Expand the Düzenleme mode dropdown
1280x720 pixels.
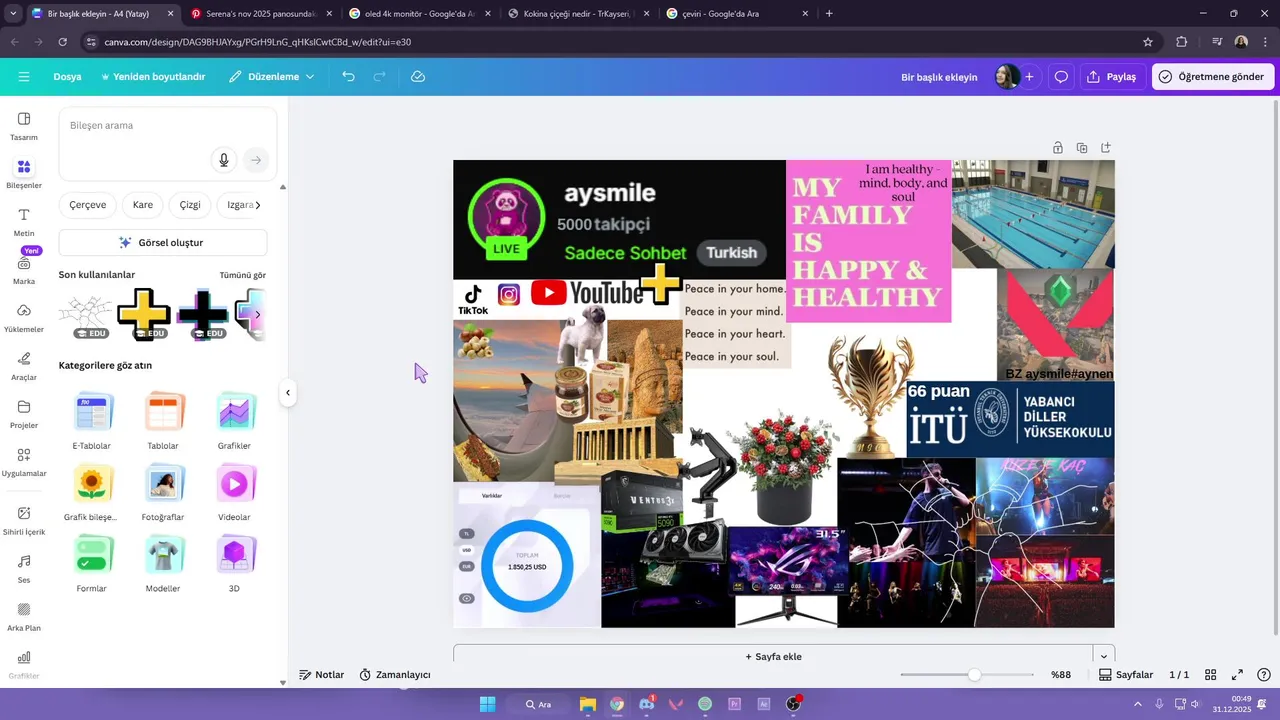271,77
